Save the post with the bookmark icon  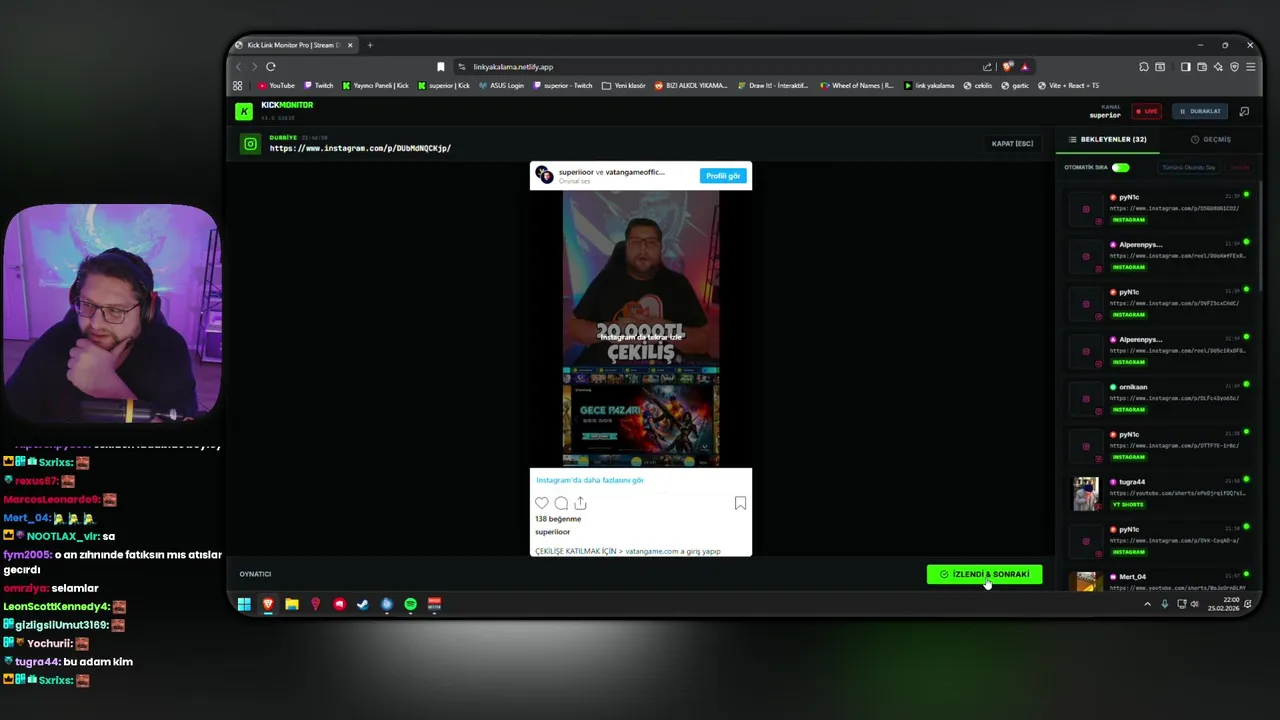click(x=740, y=503)
